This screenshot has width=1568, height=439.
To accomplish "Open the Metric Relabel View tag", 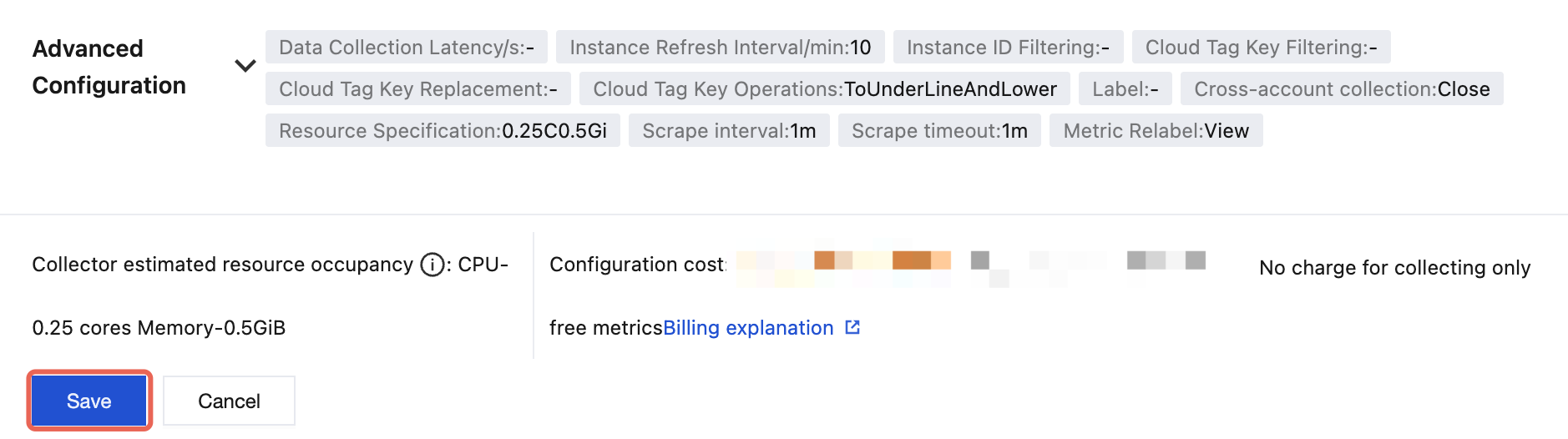I will [x=1156, y=131].
